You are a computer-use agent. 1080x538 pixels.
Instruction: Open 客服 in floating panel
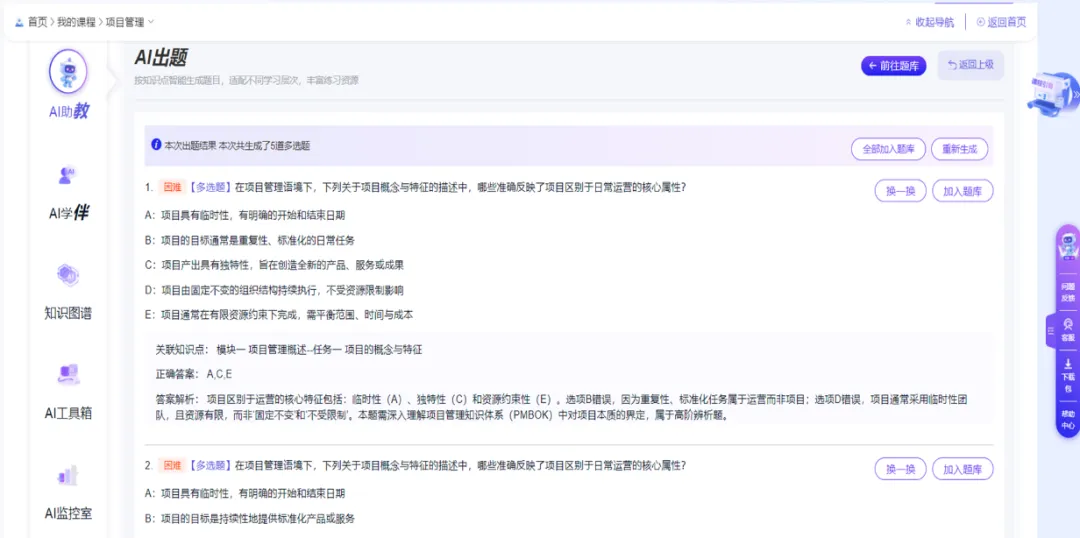tap(1068, 330)
